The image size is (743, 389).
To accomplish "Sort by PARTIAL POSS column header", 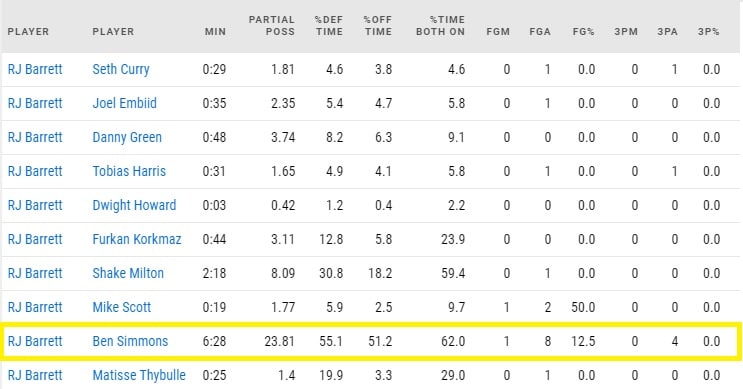I will (x=272, y=26).
